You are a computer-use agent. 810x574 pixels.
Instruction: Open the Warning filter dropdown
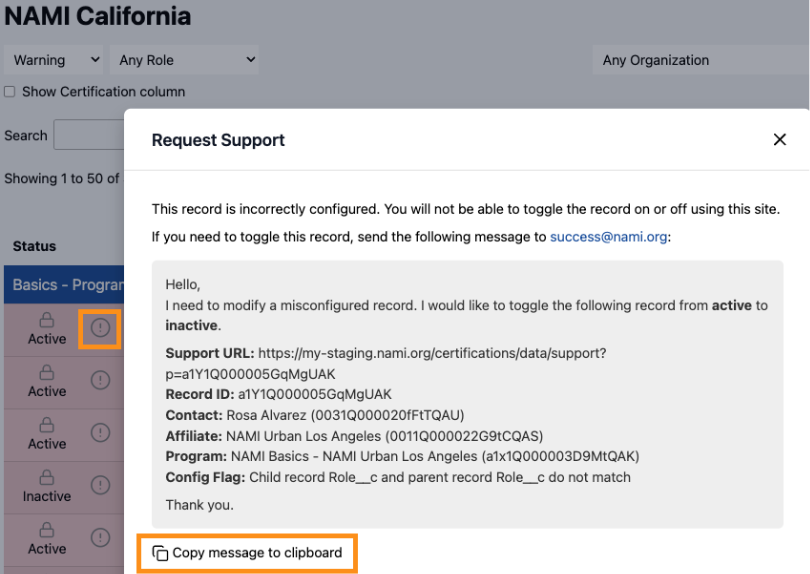click(x=54, y=60)
